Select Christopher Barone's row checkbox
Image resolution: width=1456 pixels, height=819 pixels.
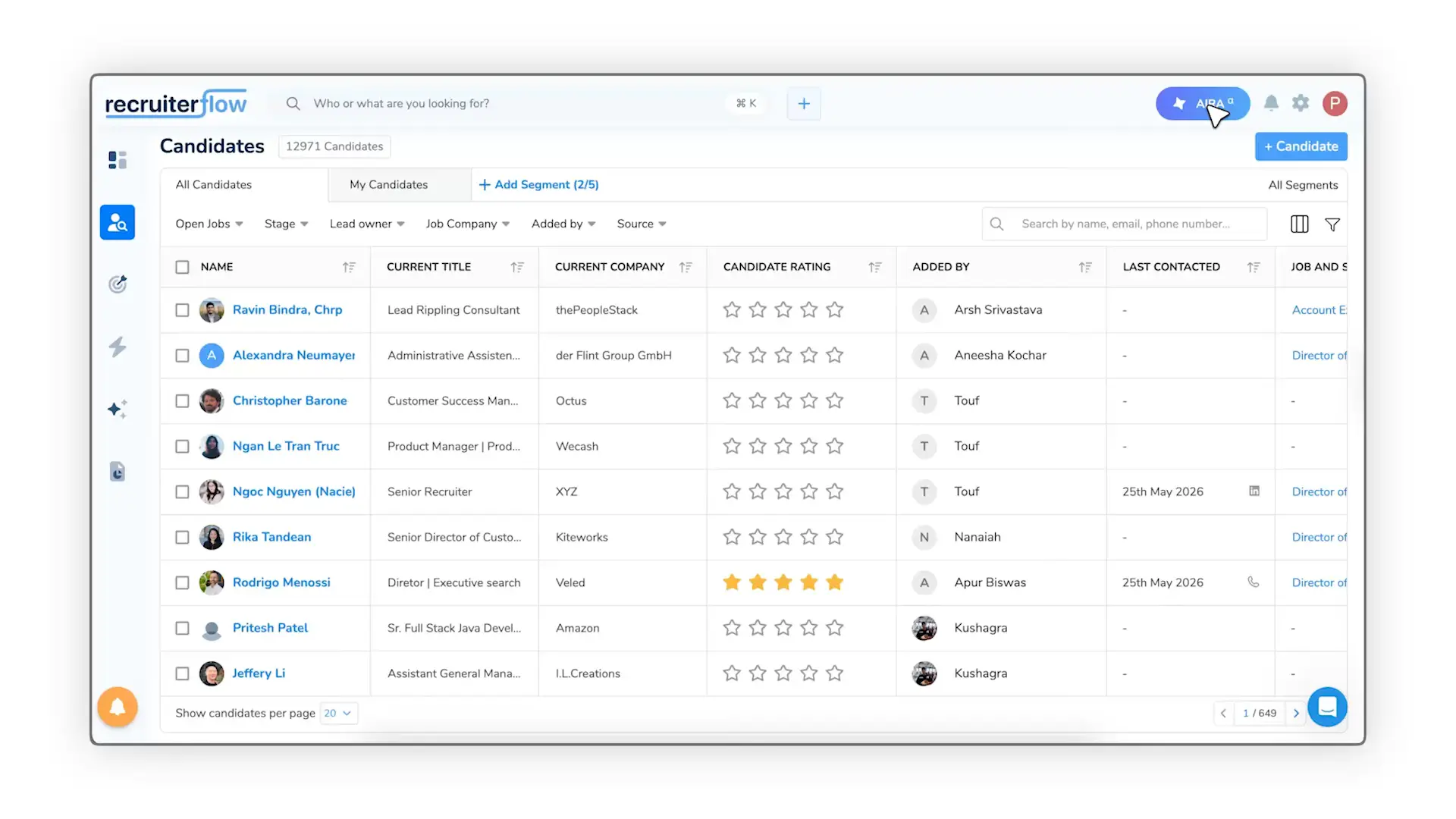point(182,401)
